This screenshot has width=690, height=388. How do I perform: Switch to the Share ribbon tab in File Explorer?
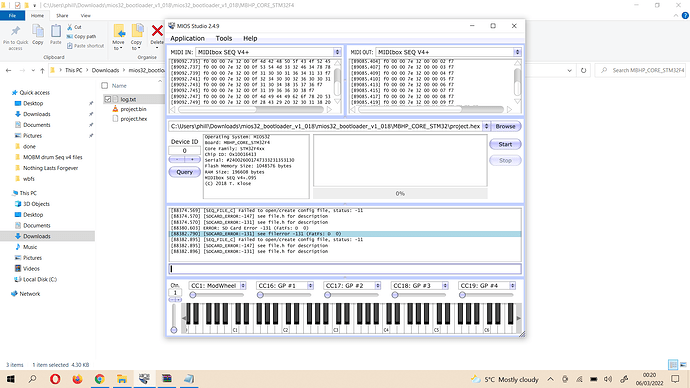(x=62, y=15)
